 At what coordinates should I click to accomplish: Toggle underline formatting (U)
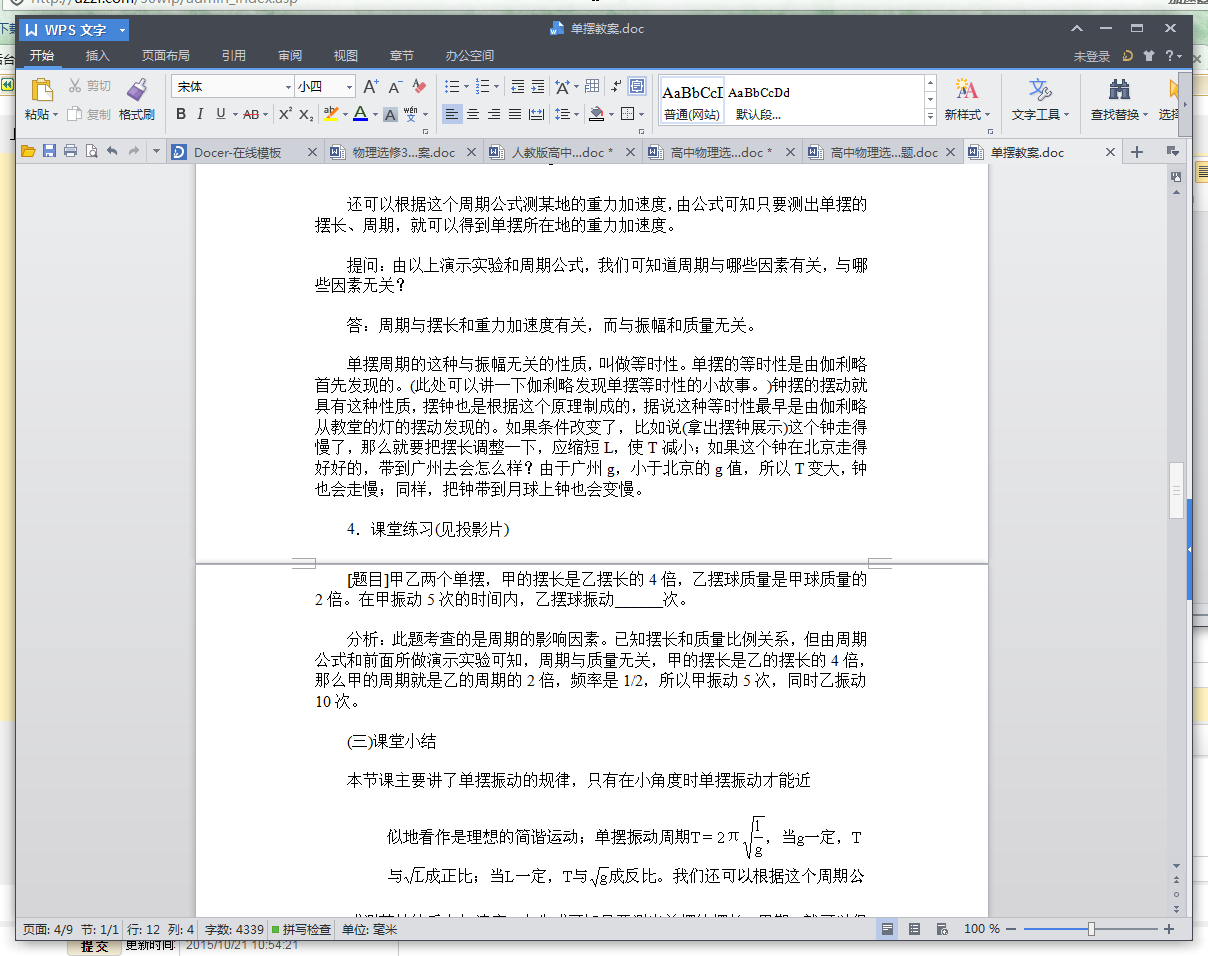click(x=220, y=114)
